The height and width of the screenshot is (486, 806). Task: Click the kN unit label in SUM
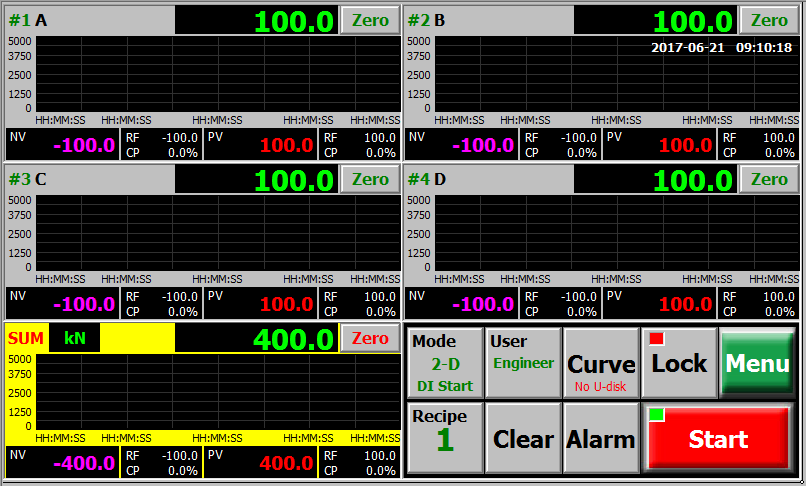75,338
